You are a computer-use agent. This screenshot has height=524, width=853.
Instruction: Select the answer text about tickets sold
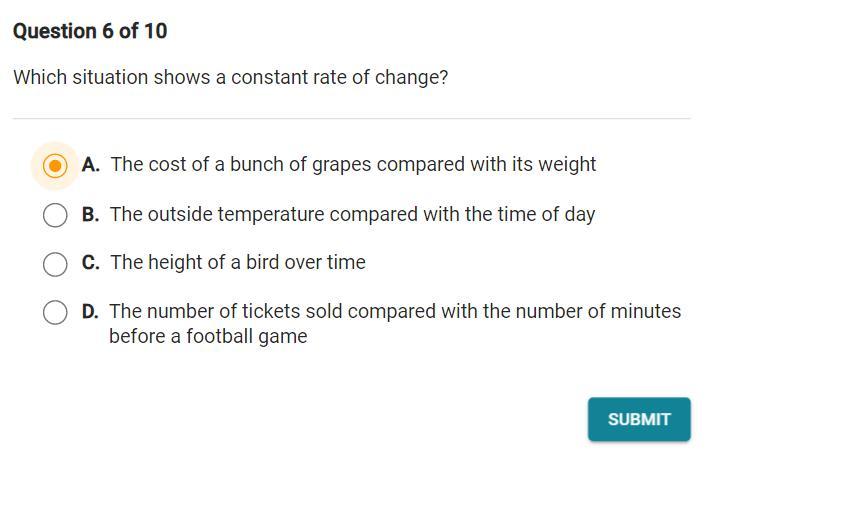(x=394, y=311)
